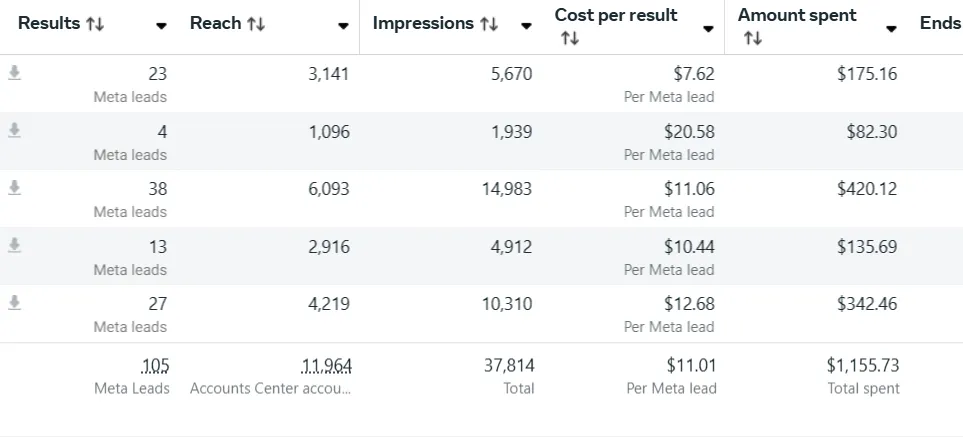963x437 pixels.
Task: Open Cost per result column dropdown
Action: 708,29
